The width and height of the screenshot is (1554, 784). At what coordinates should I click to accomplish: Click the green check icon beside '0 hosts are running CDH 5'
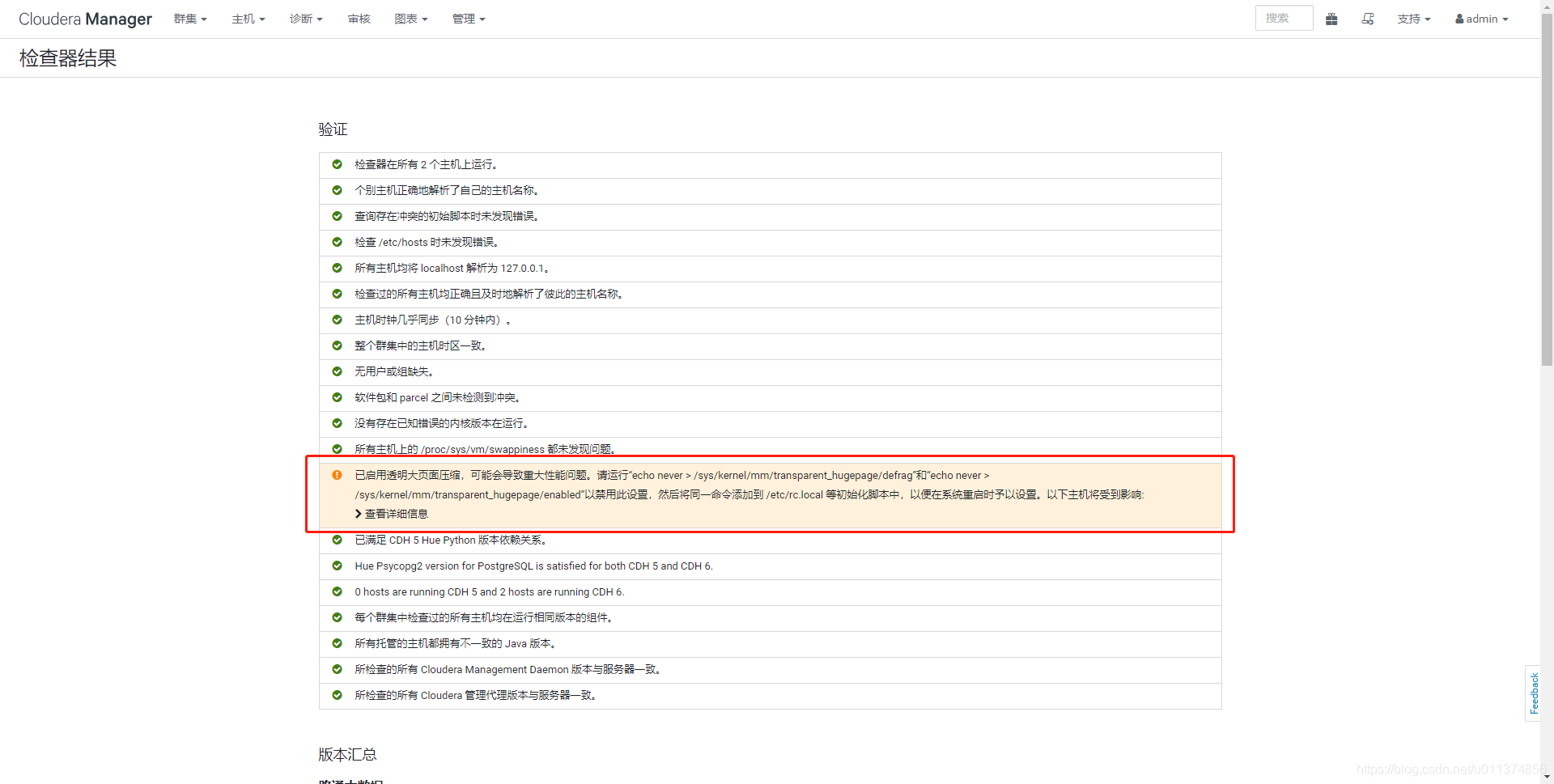tap(337, 591)
